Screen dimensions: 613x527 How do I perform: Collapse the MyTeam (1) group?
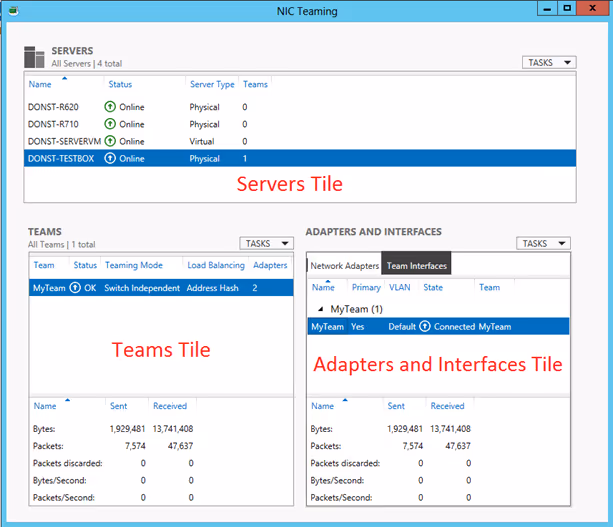tap(321, 309)
